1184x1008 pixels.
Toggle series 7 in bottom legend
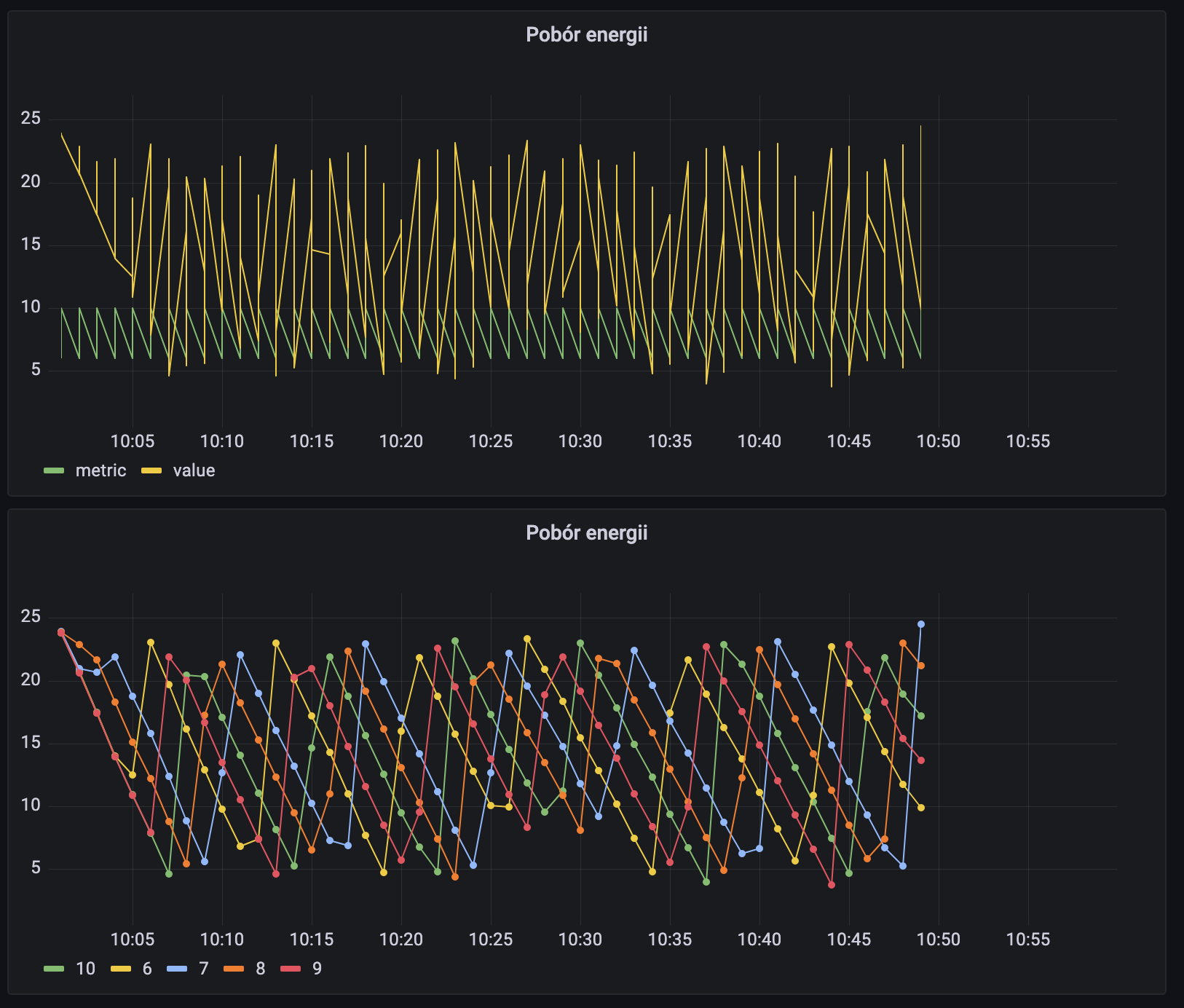204,969
